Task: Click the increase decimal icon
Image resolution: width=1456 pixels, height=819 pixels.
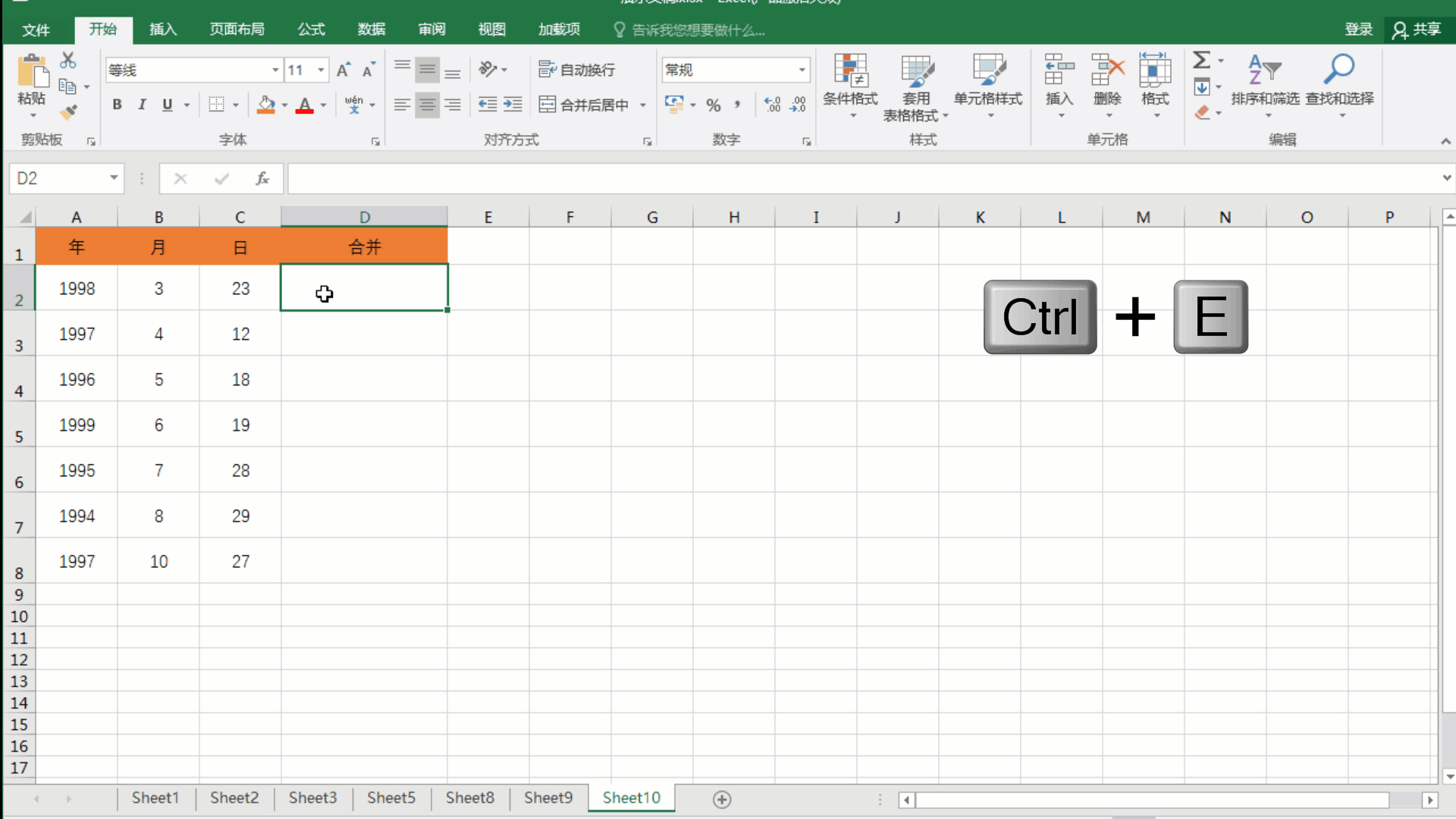Action: pyautogui.click(x=773, y=105)
